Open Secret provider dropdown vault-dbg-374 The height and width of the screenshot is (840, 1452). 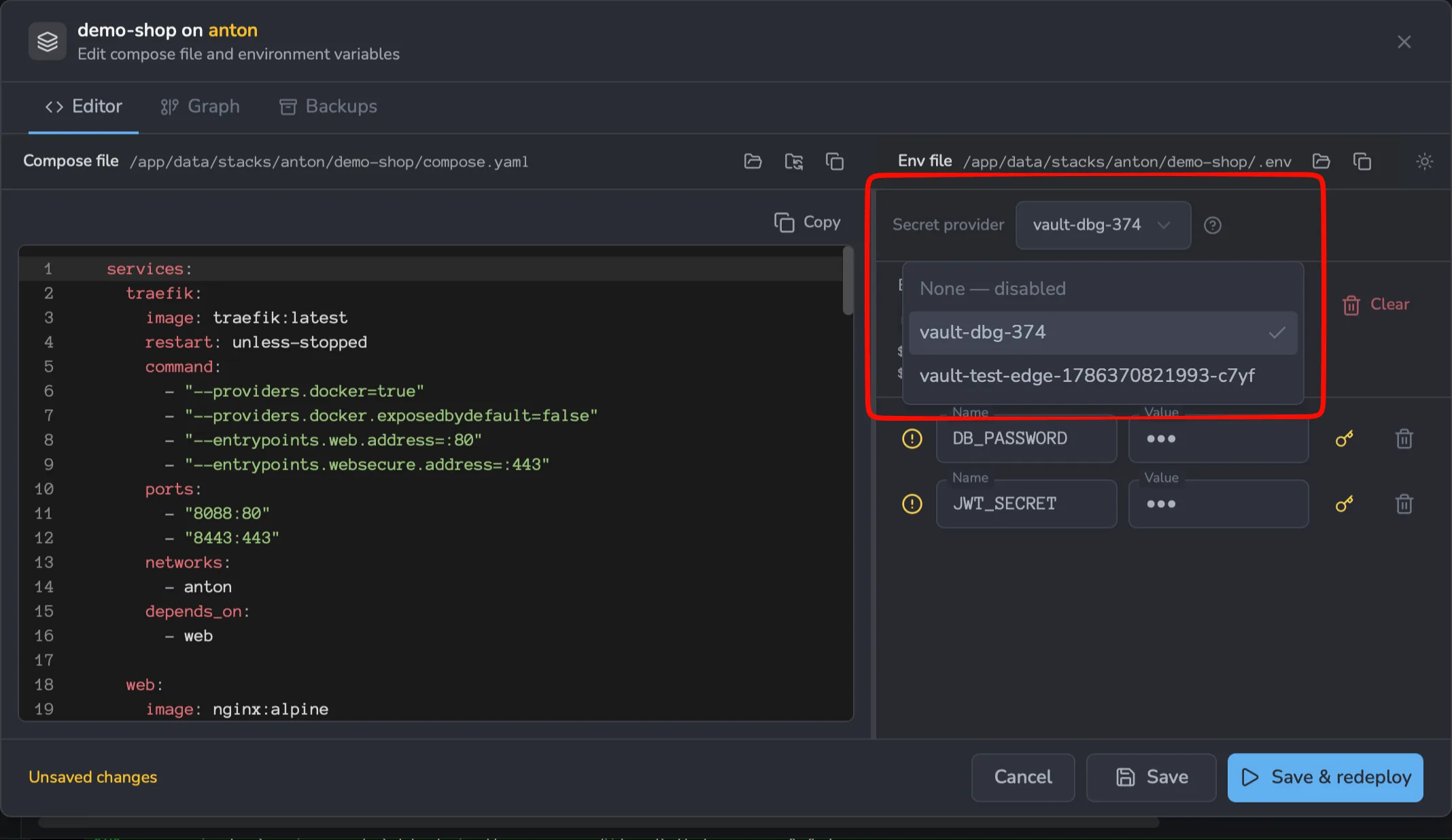click(1103, 225)
